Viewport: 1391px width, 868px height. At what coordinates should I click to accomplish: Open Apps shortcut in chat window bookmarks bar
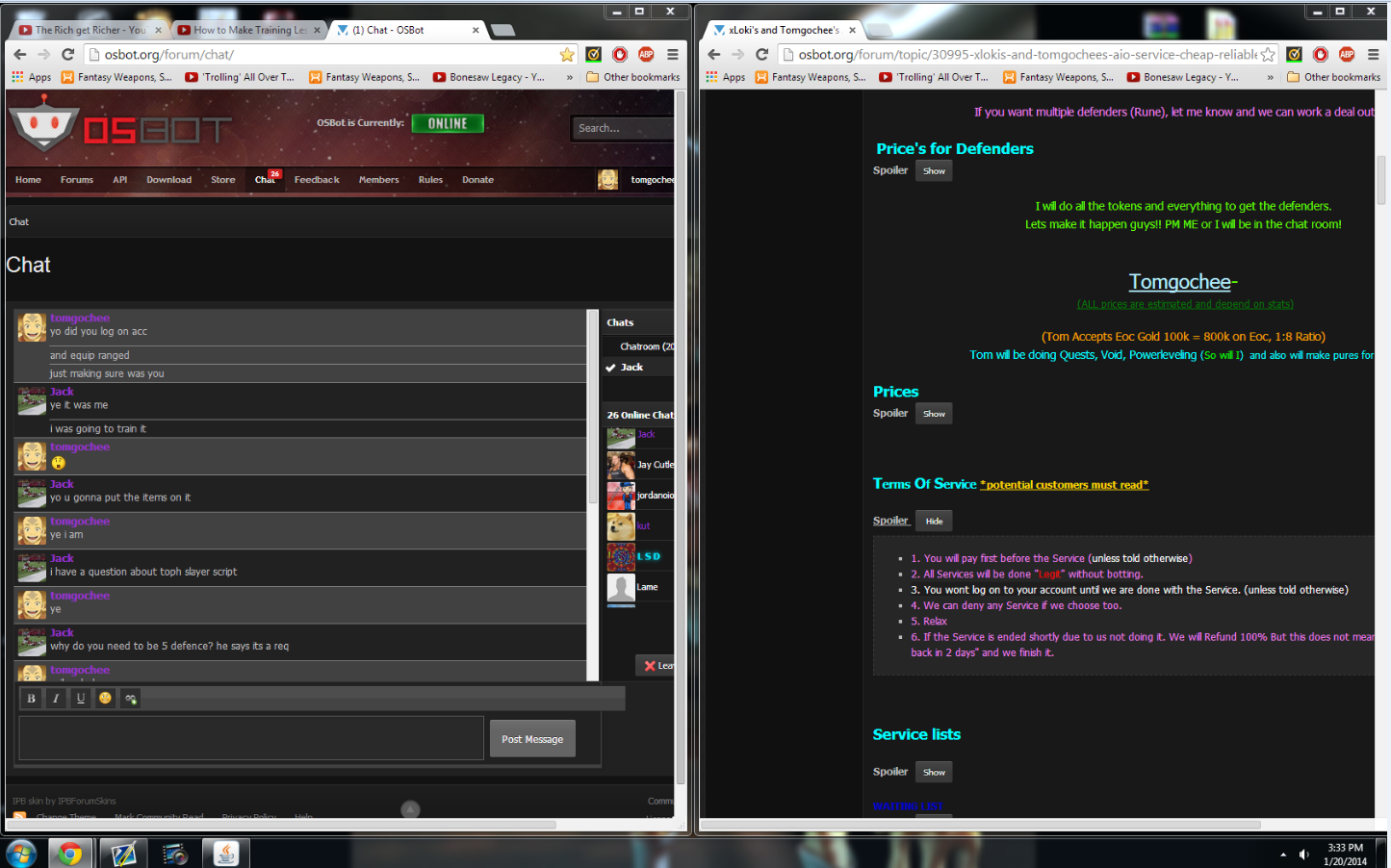coord(32,77)
